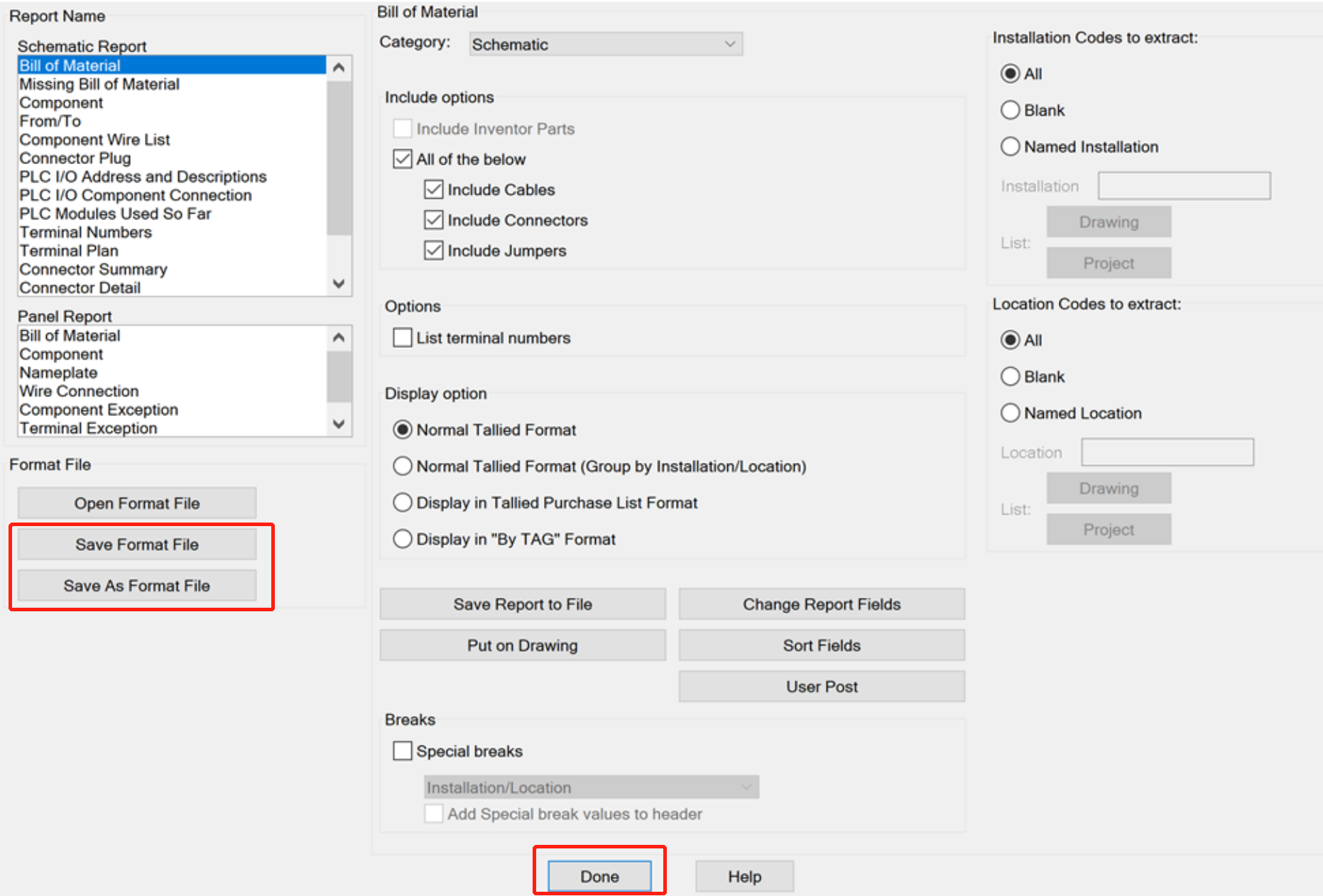Click the Sort Fields button
Viewport: 1323px width, 896px height.
click(x=822, y=645)
